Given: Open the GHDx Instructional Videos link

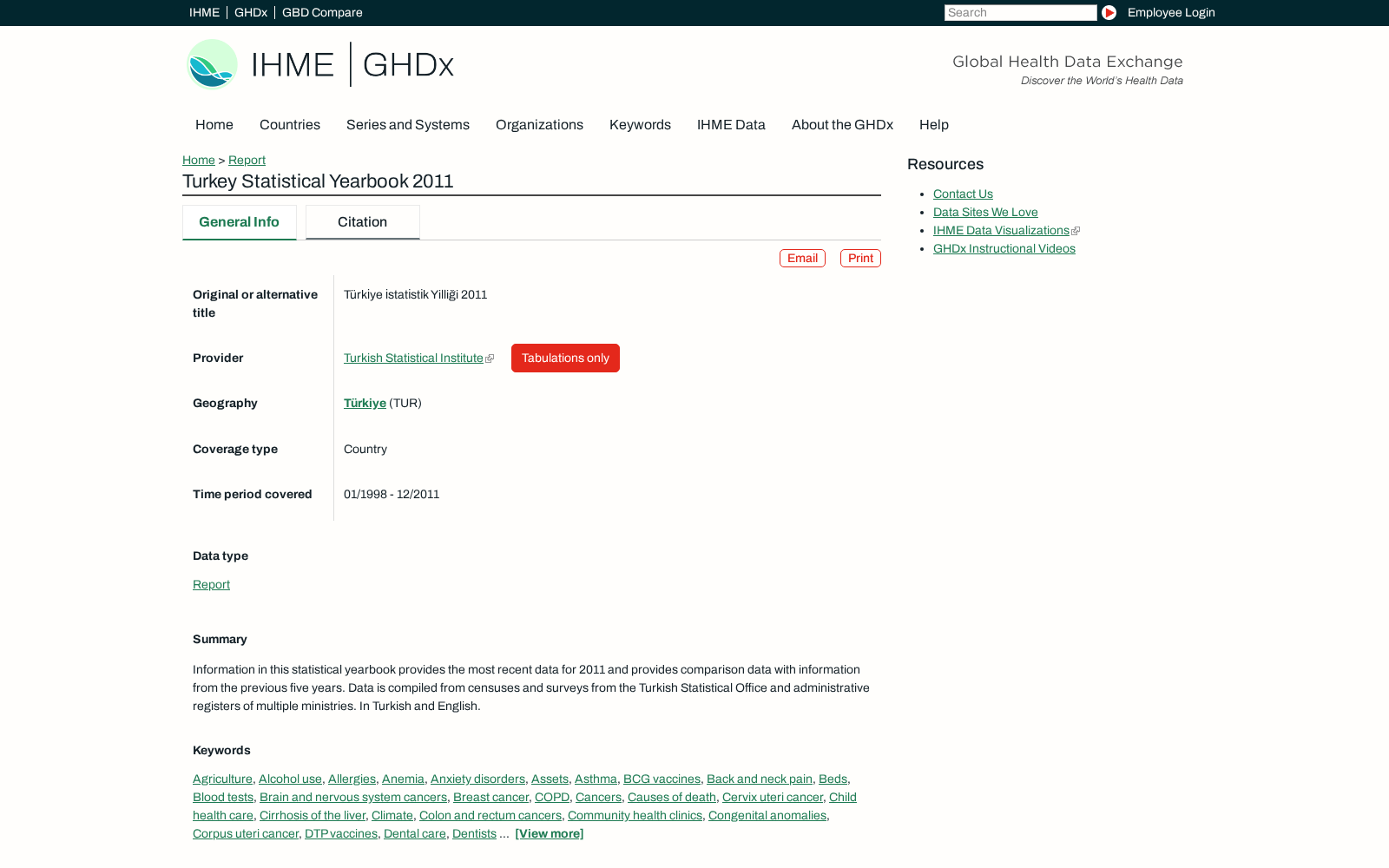Looking at the screenshot, I should point(1004,249).
